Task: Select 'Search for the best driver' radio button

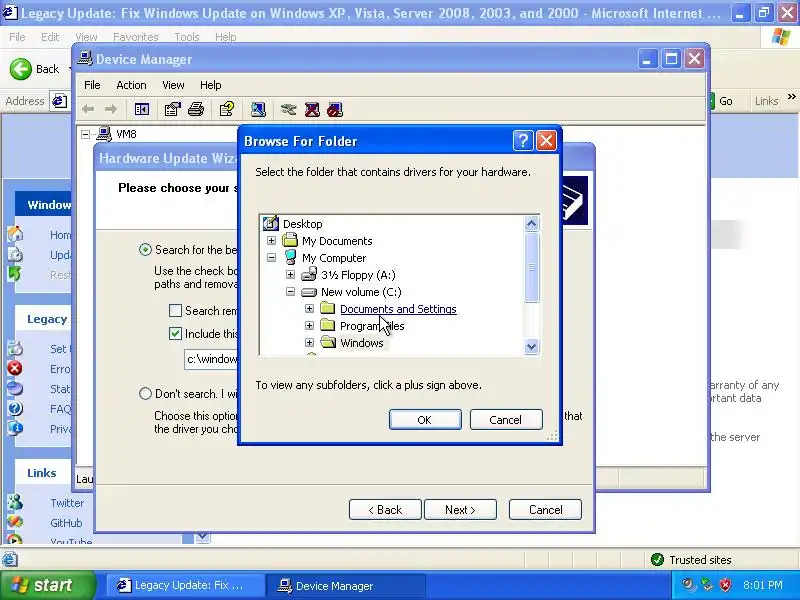Action: (x=145, y=249)
